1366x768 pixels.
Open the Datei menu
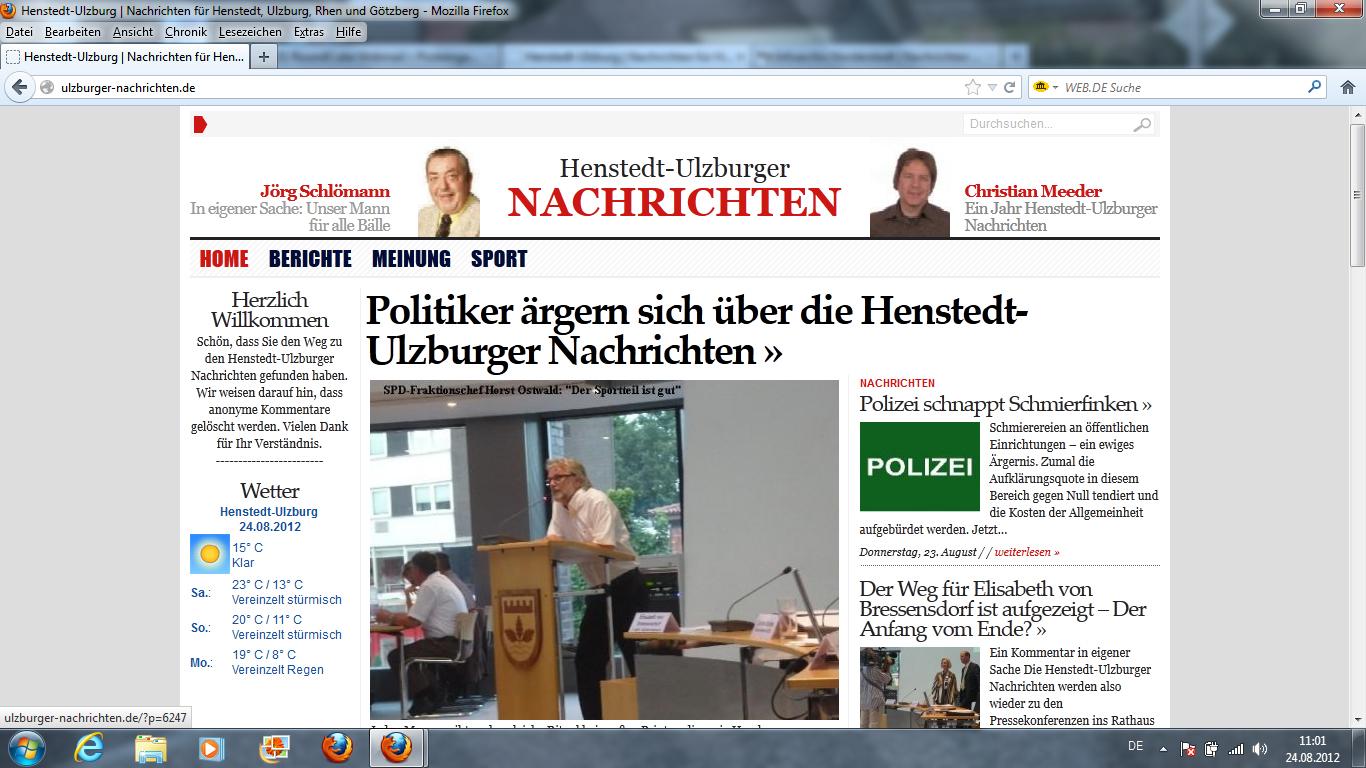point(19,32)
